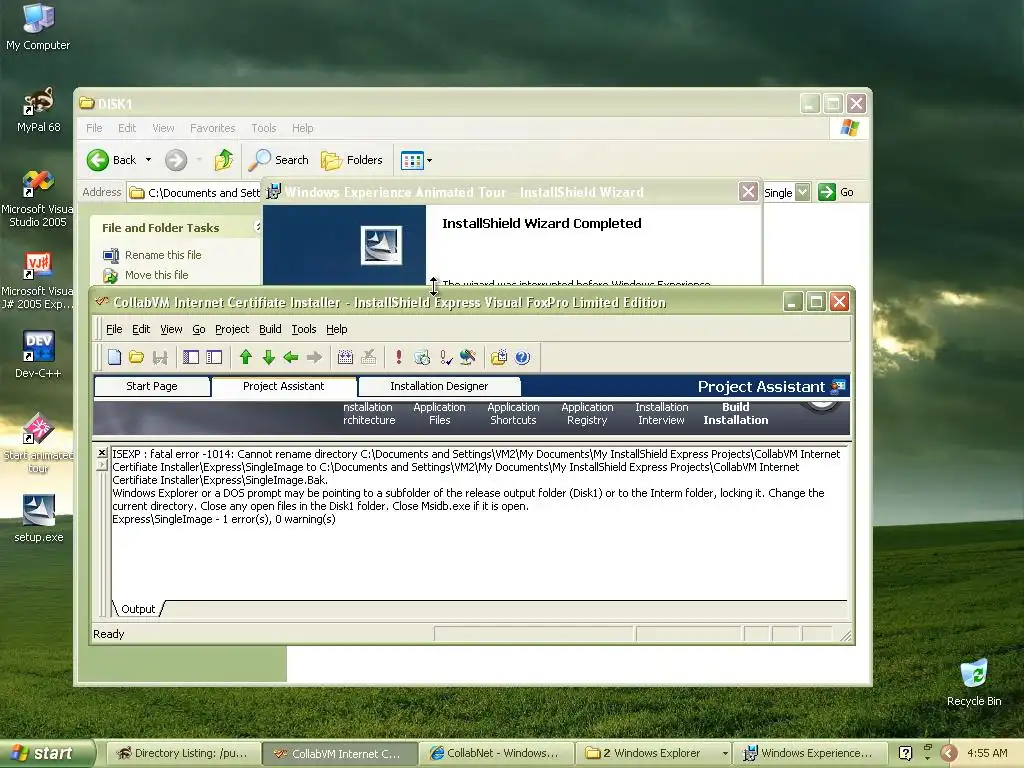Toggle Folders view in DISK1 Explorer
Screen dimensions: 1024x768
(351, 160)
